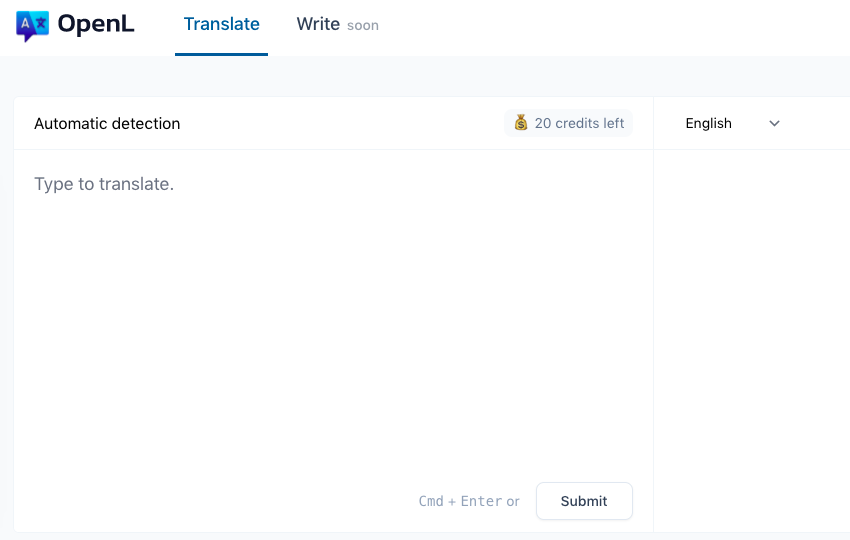Viewport: 850px width, 540px height.
Task: Click the OpenL brand name text
Action: click(x=96, y=25)
